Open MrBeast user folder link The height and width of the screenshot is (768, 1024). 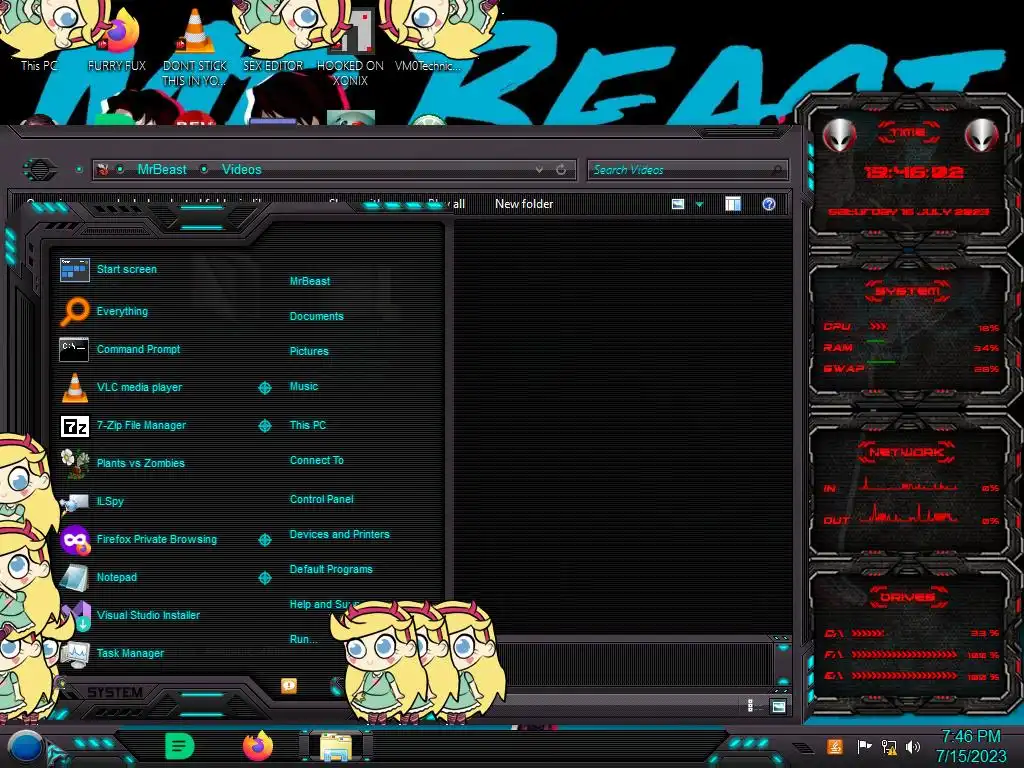(x=310, y=281)
